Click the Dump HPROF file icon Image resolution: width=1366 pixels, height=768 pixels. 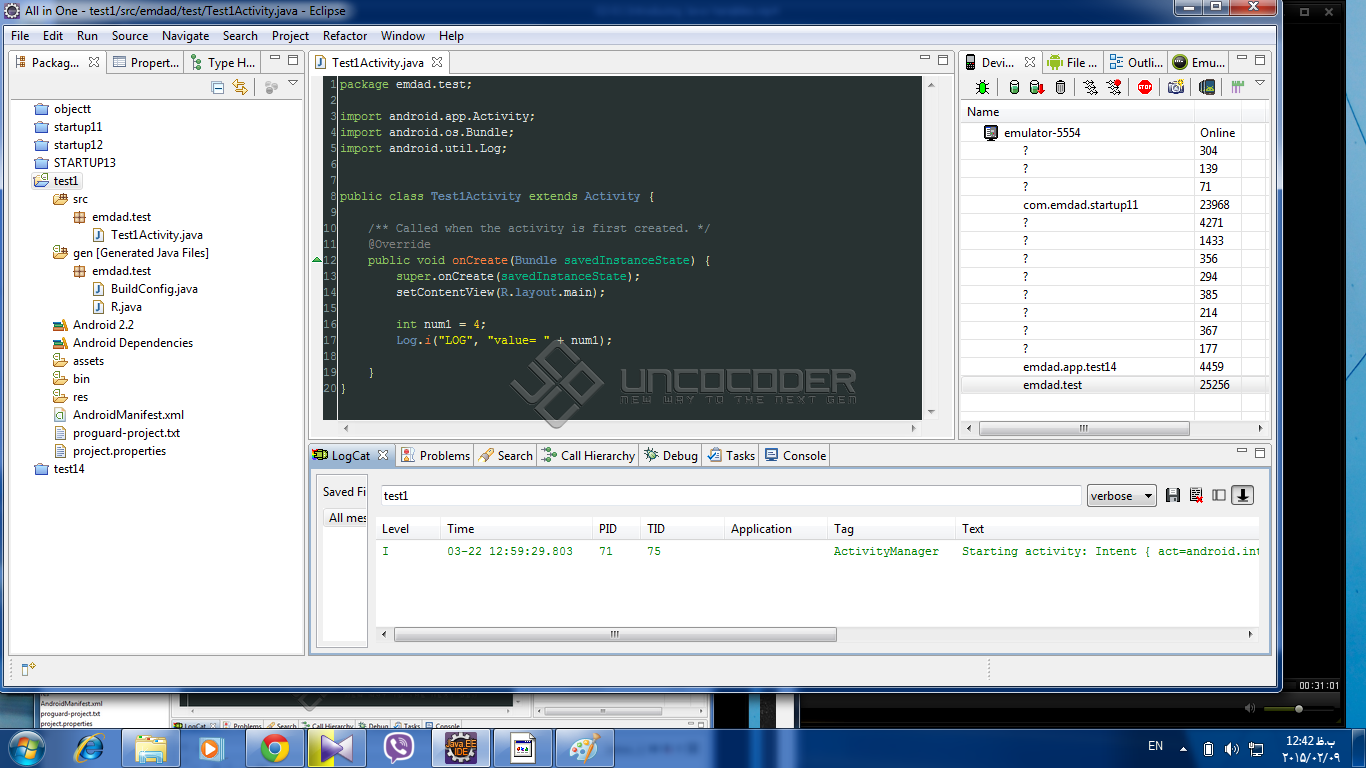click(x=1037, y=87)
